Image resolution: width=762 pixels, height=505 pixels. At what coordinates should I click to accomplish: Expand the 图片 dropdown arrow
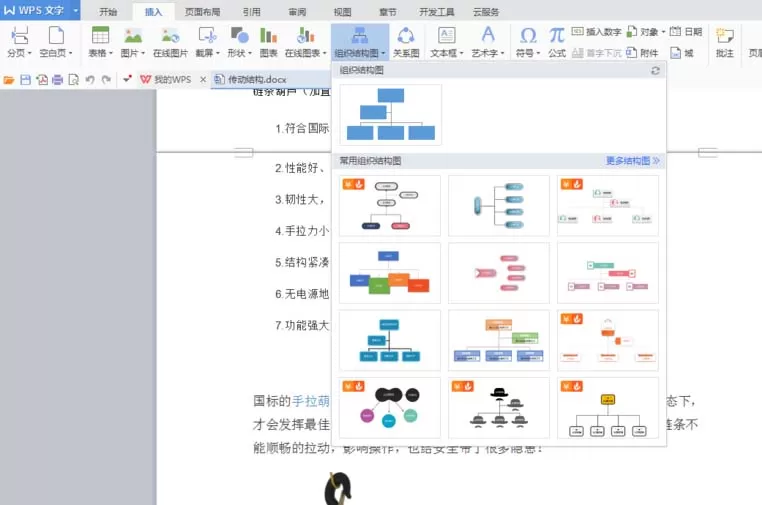tap(143, 53)
